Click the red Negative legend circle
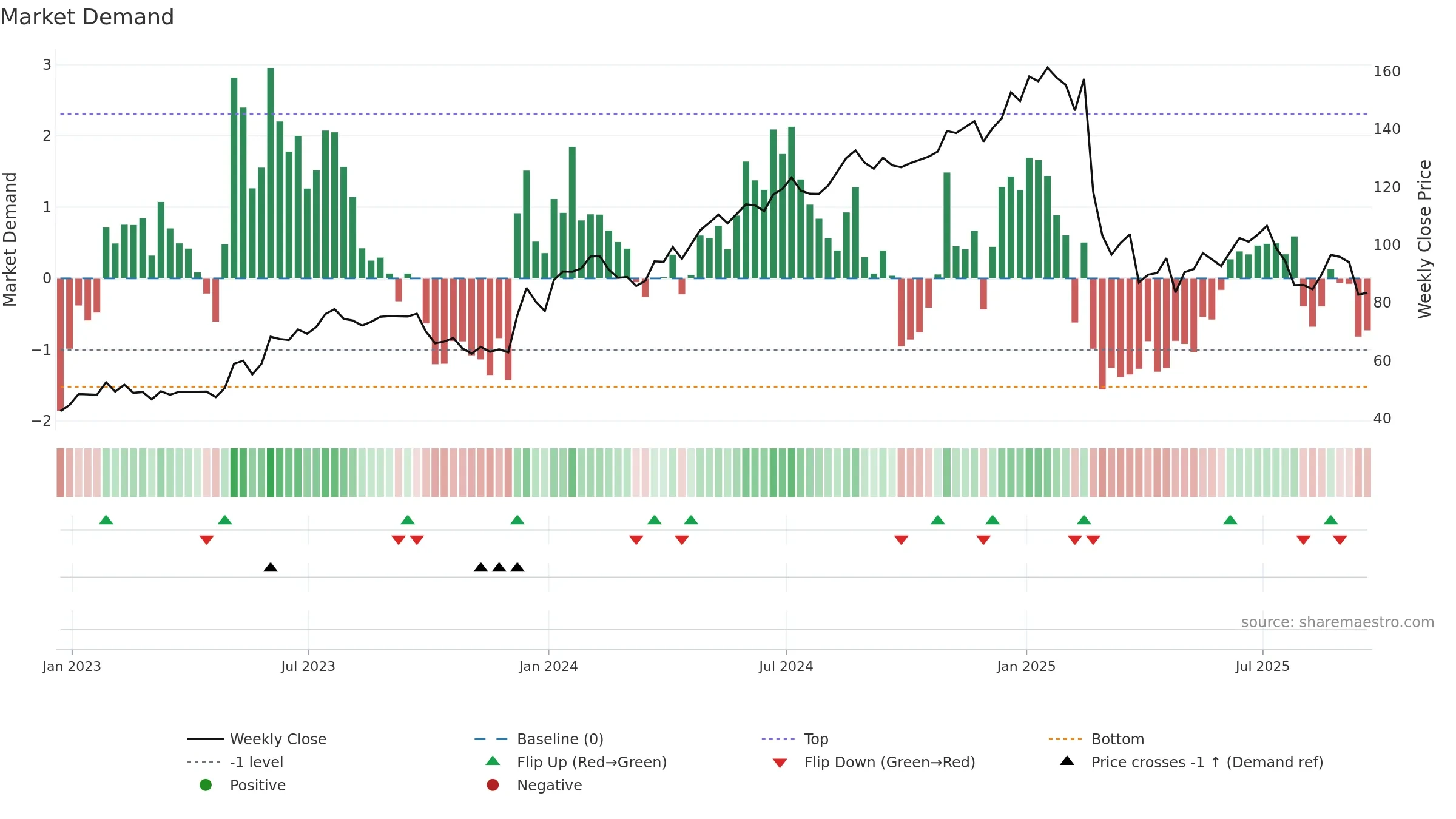Viewport: 1456px width, 819px height. click(x=493, y=785)
